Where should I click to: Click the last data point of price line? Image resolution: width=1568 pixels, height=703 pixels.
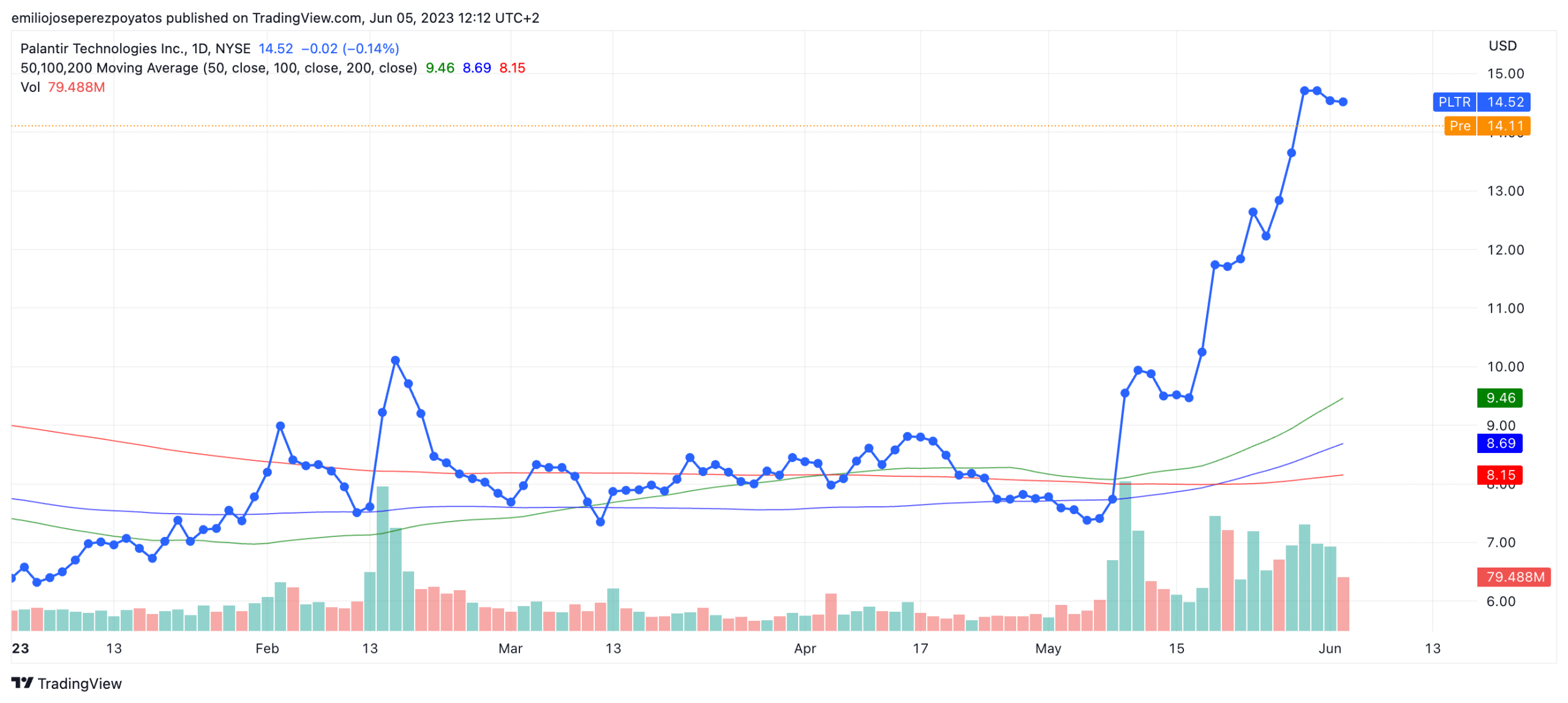pyautogui.click(x=1343, y=102)
